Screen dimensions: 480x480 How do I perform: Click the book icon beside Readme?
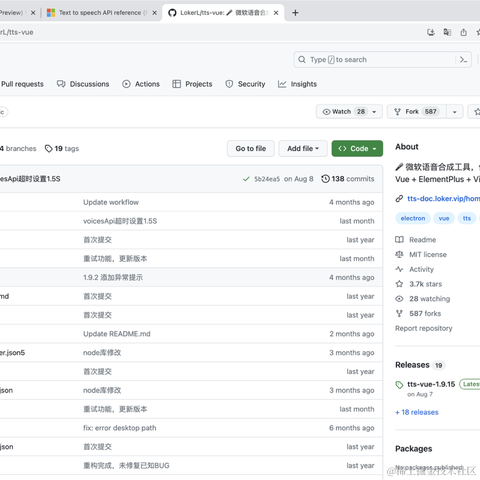click(x=399, y=240)
